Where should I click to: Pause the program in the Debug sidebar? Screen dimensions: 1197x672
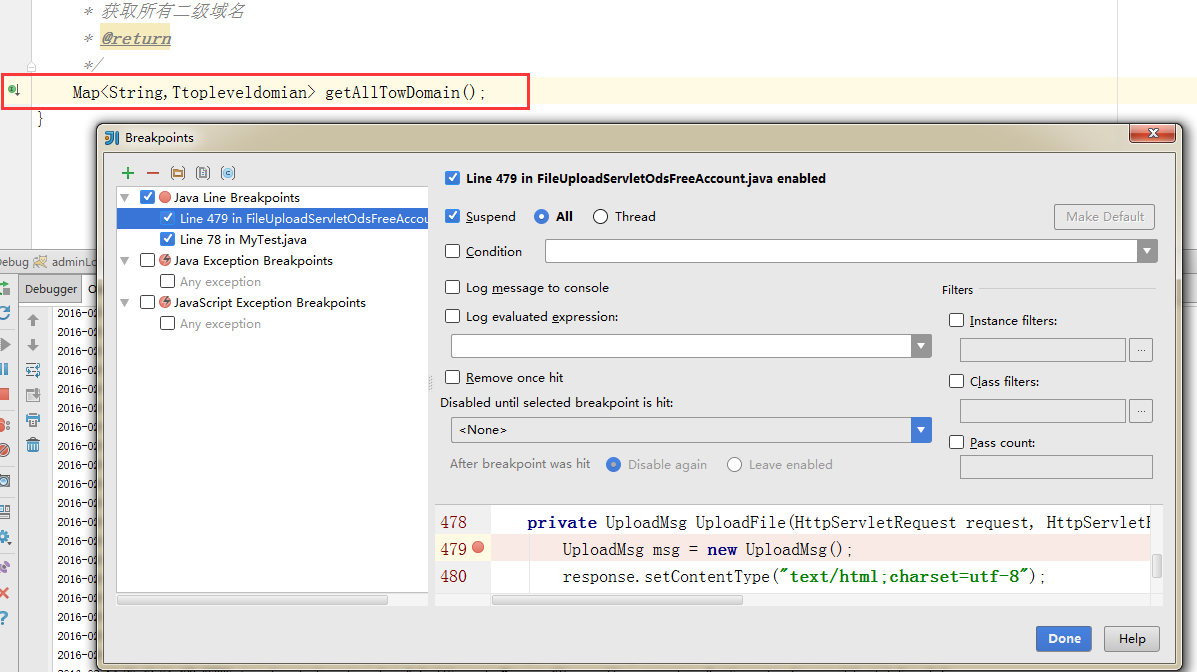tap(4, 370)
